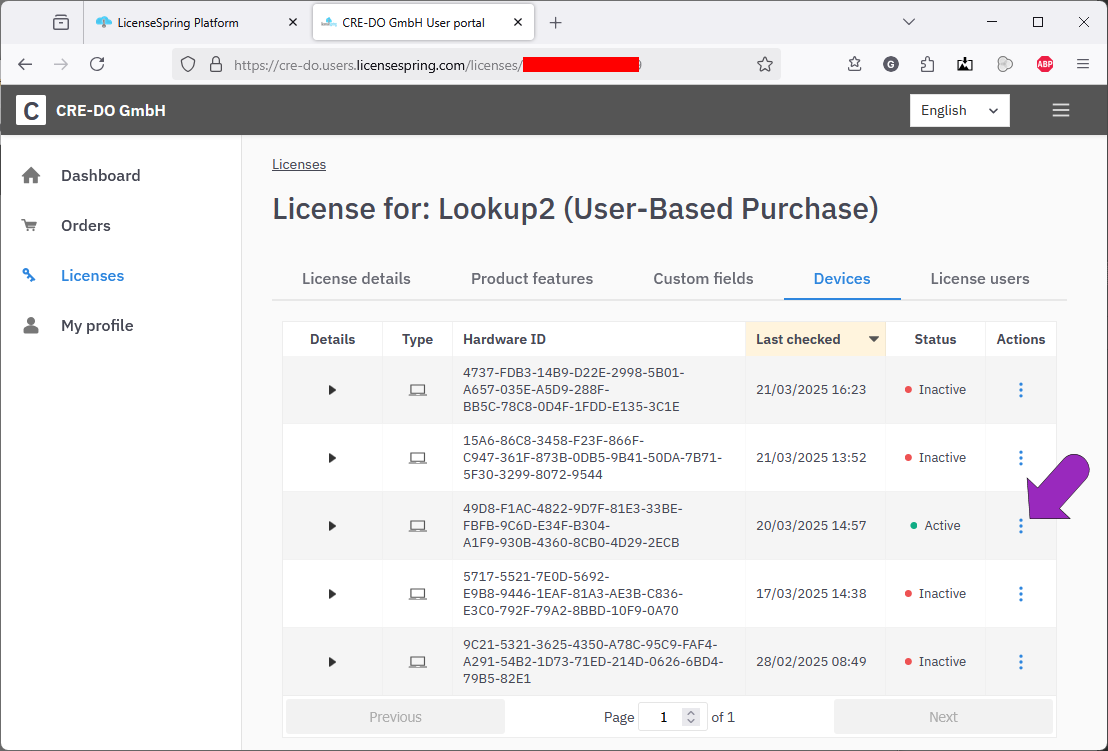The height and width of the screenshot is (751, 1108).
Task: Adjust page number with stepper arrows
Action: coord(691,717)
